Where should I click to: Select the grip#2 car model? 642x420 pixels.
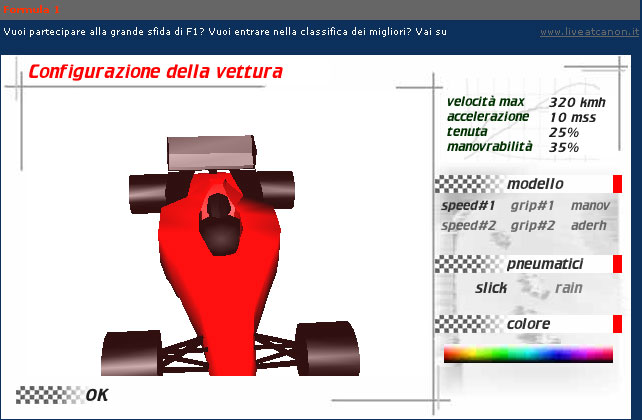(x=532, y=225)
